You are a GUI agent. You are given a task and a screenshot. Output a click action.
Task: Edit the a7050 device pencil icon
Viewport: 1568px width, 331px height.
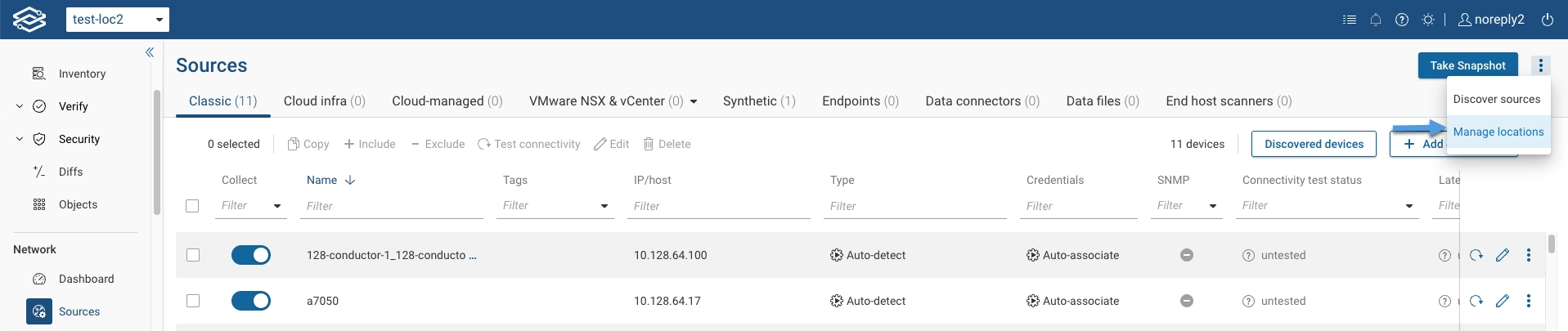coord(1503,301)
